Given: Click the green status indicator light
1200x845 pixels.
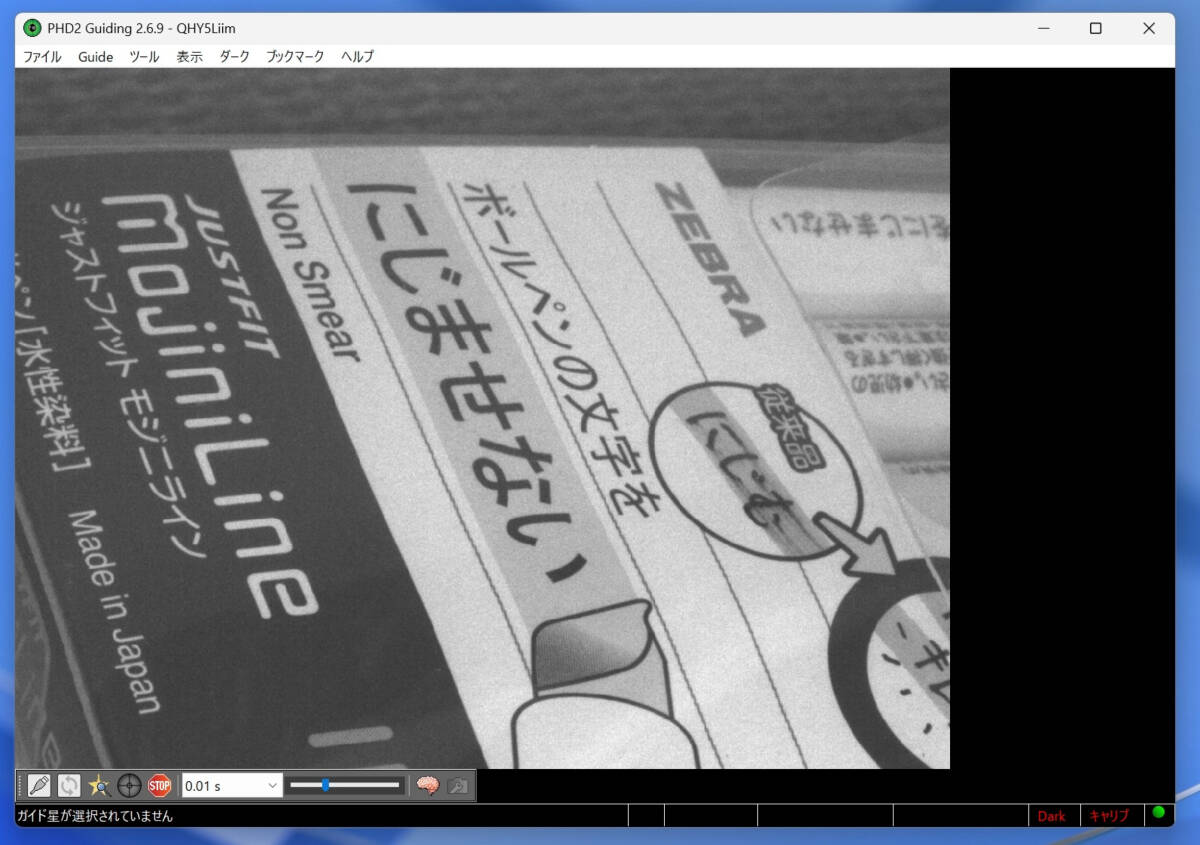Looking at the screenshot, I should pos(1159,812).
